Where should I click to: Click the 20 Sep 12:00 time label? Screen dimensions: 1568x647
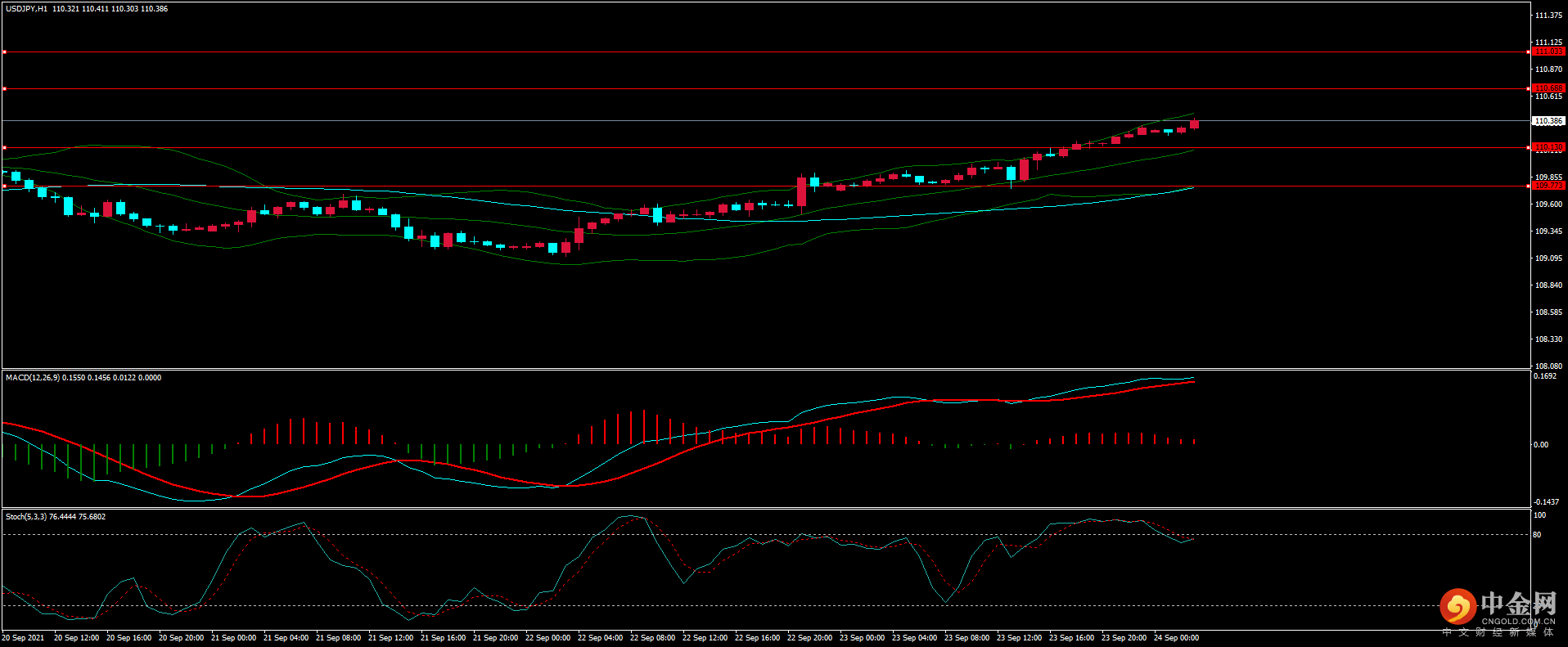coord(76,638)
